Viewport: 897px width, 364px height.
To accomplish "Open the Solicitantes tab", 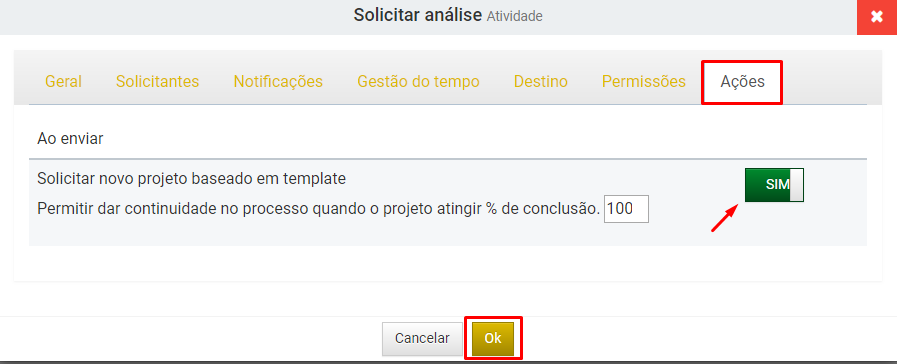I will click(x=157, y=82).
